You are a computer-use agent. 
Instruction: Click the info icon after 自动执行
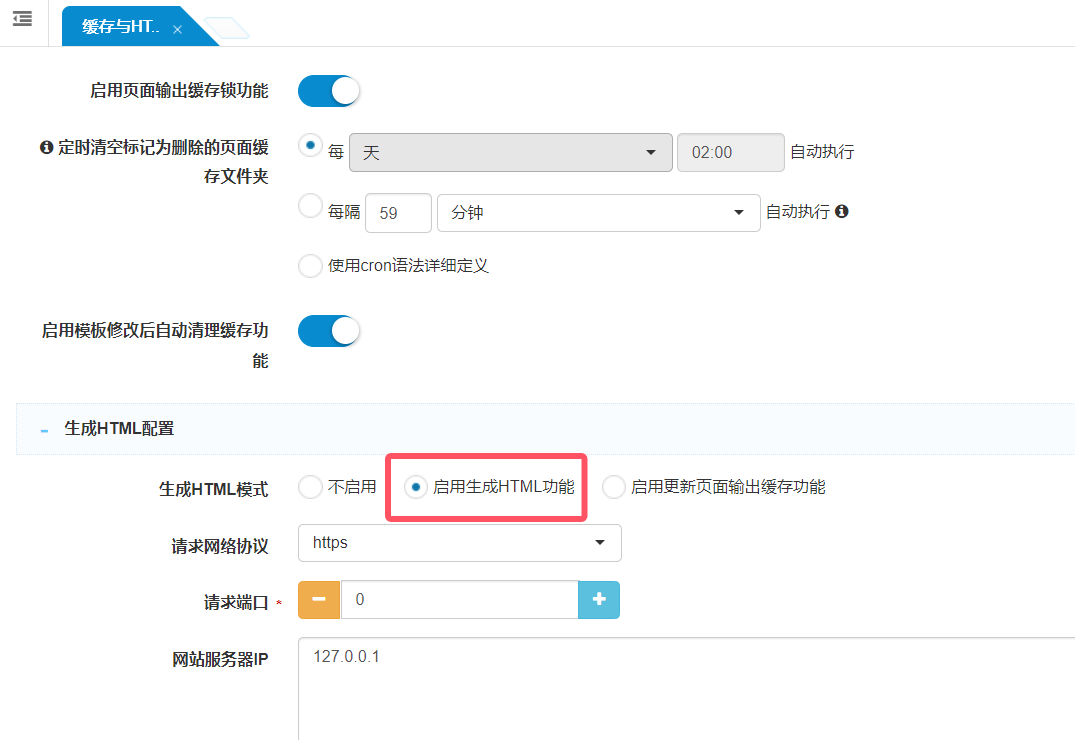tap(841, 212)
